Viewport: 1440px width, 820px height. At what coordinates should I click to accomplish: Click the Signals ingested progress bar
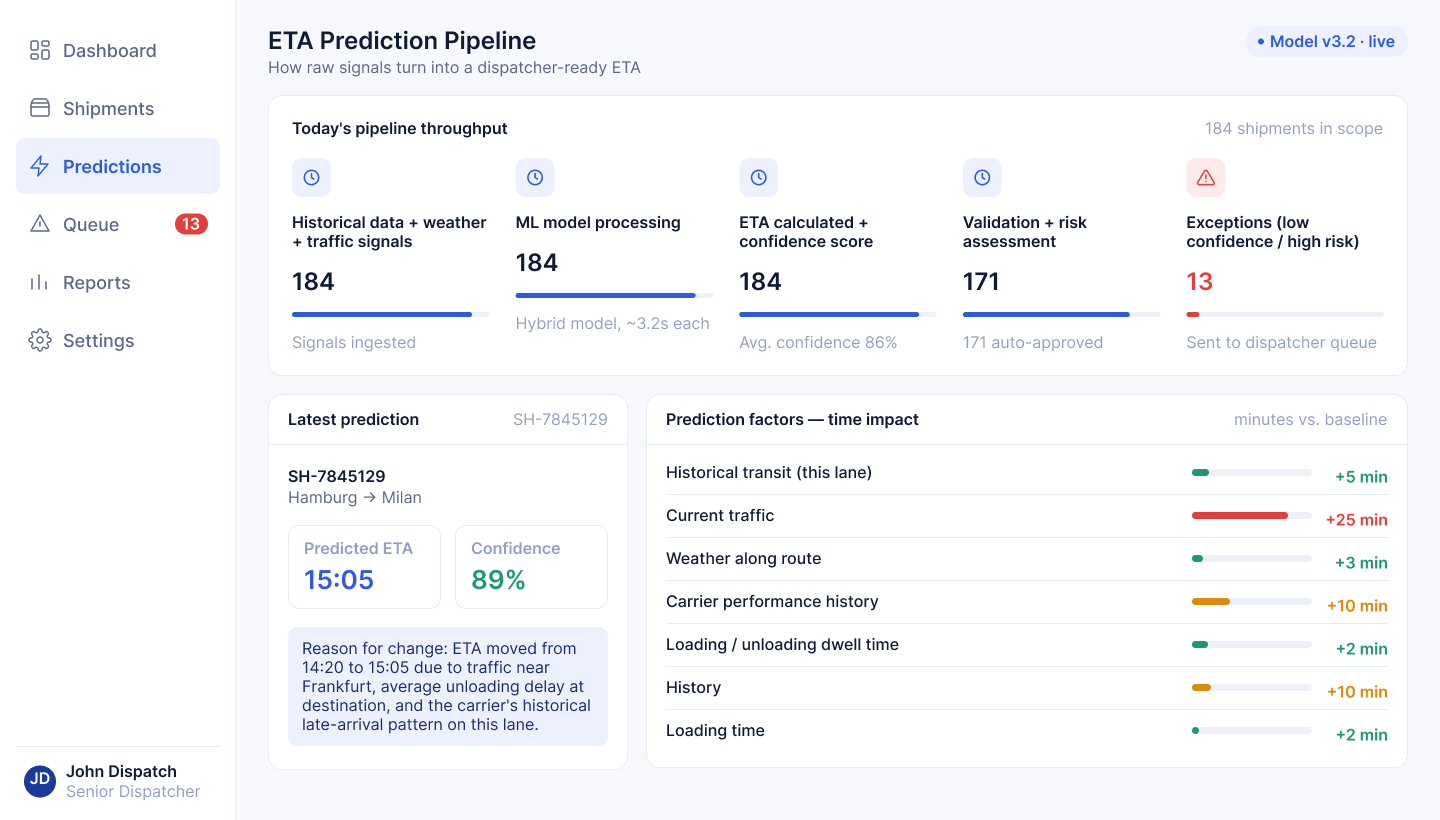(x=390, y=314)
